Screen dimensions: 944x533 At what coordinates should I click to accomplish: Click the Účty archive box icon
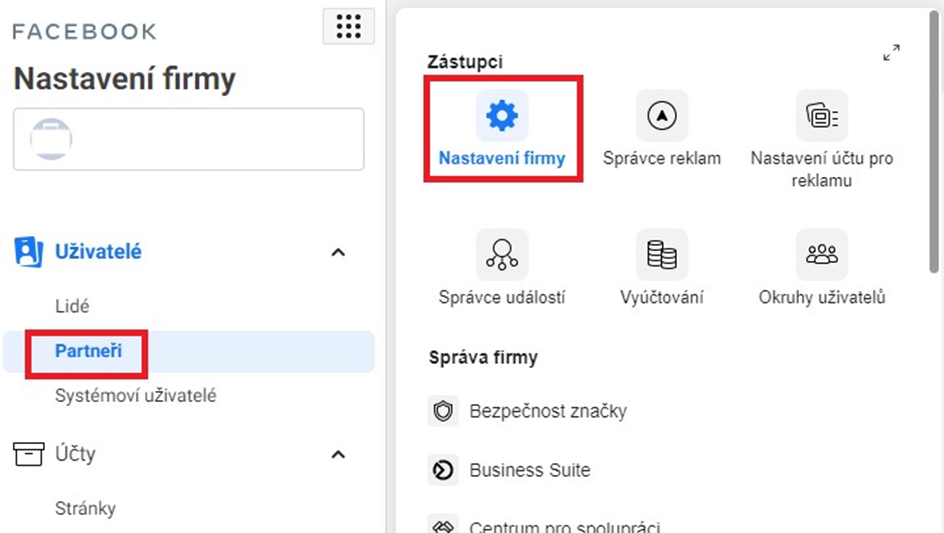point(28,454)
